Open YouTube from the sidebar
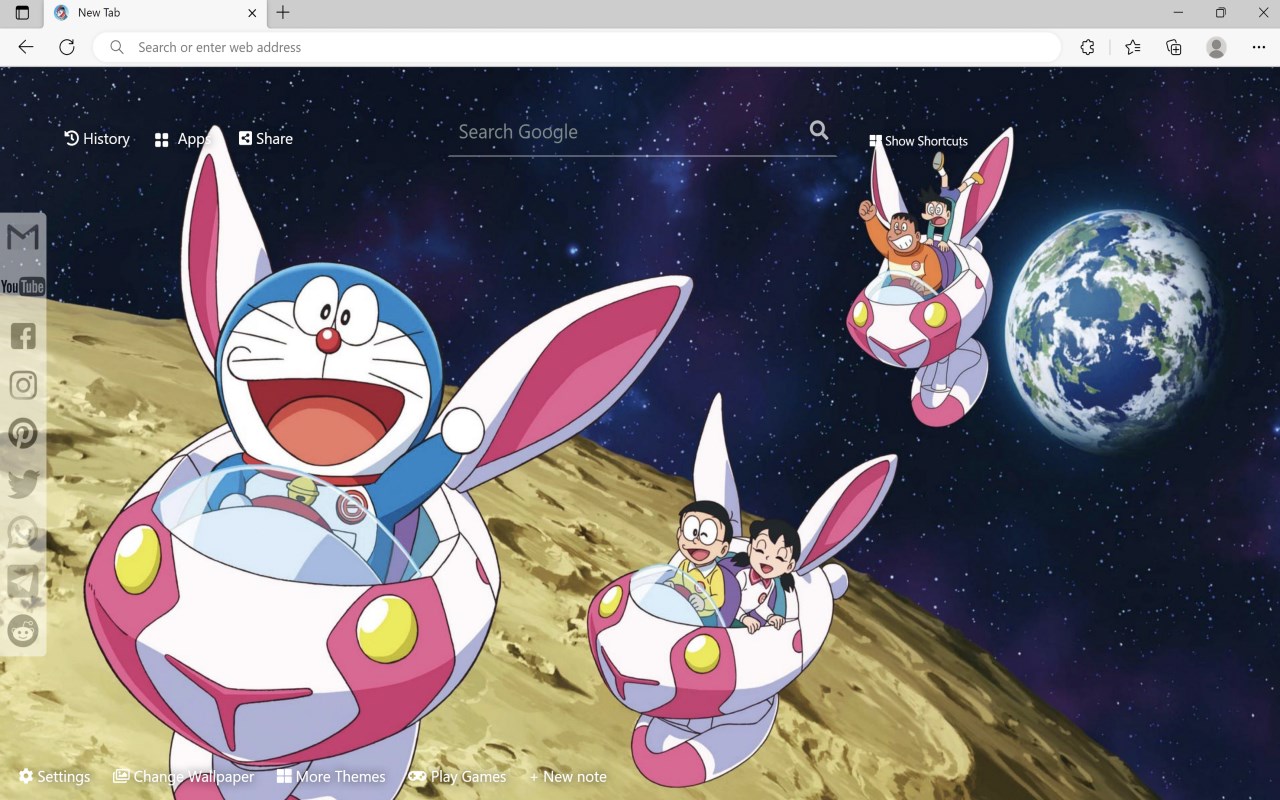This screenshot has height=800, width=1280. pyautogui.click(x=22, y=287)
